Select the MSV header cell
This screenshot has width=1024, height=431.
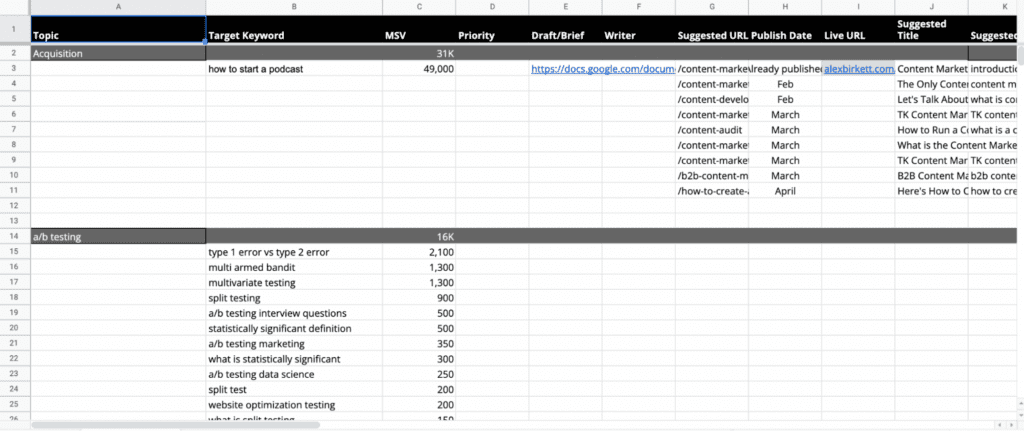[x=419, y=29]
